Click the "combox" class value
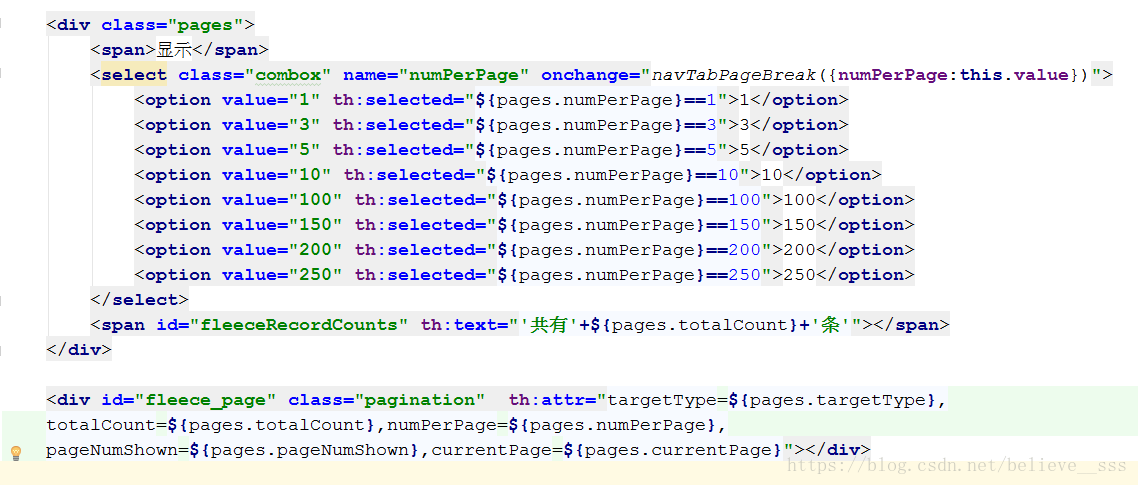 pos(288,75)
